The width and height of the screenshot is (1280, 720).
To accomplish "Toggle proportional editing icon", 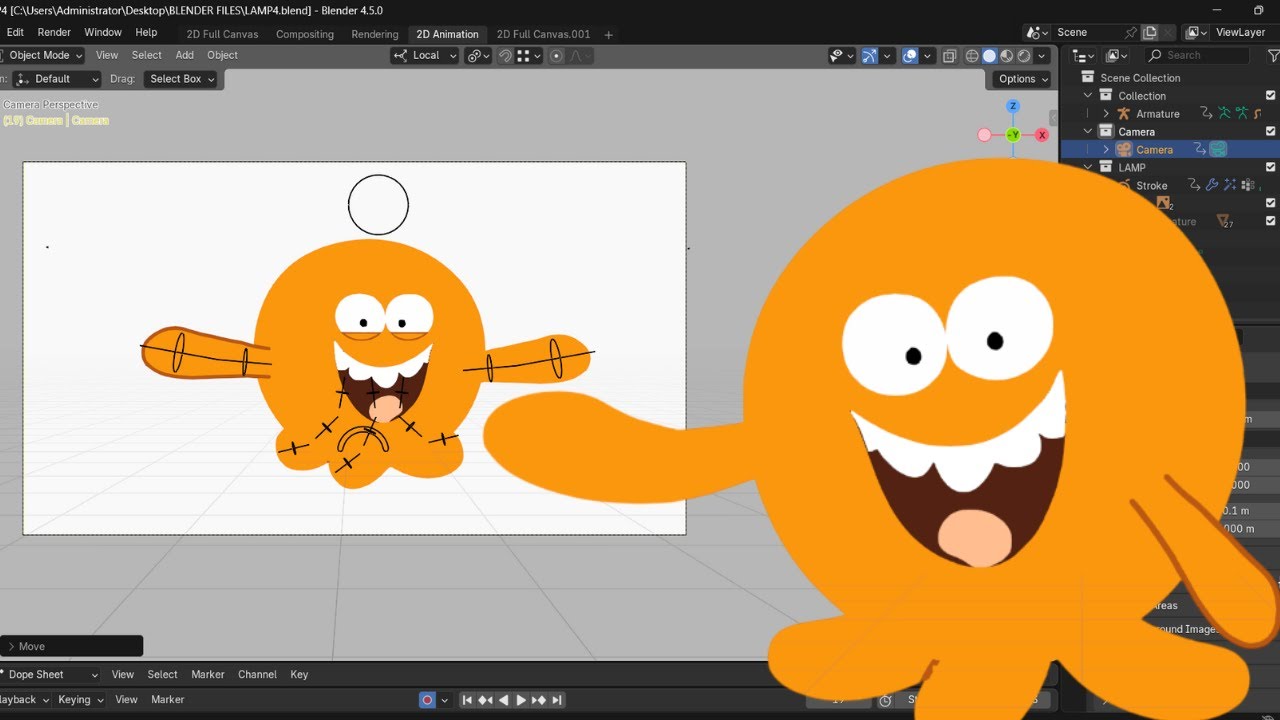I will [x=556, y=56].
